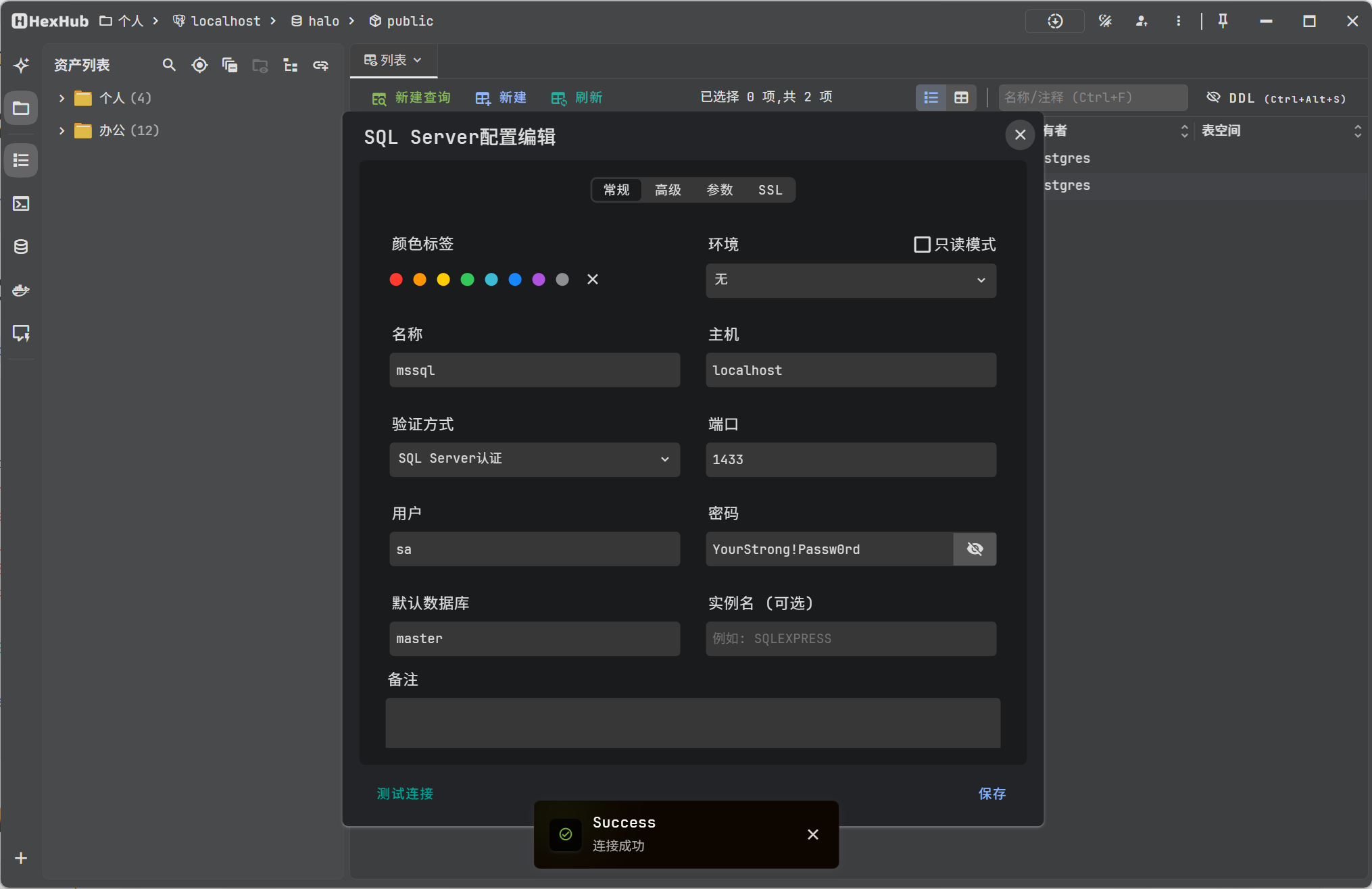Image resolution: width=1372 pixels, height=889 pixels.
Task: Pick the red color label
Action: tap(396, 279)
